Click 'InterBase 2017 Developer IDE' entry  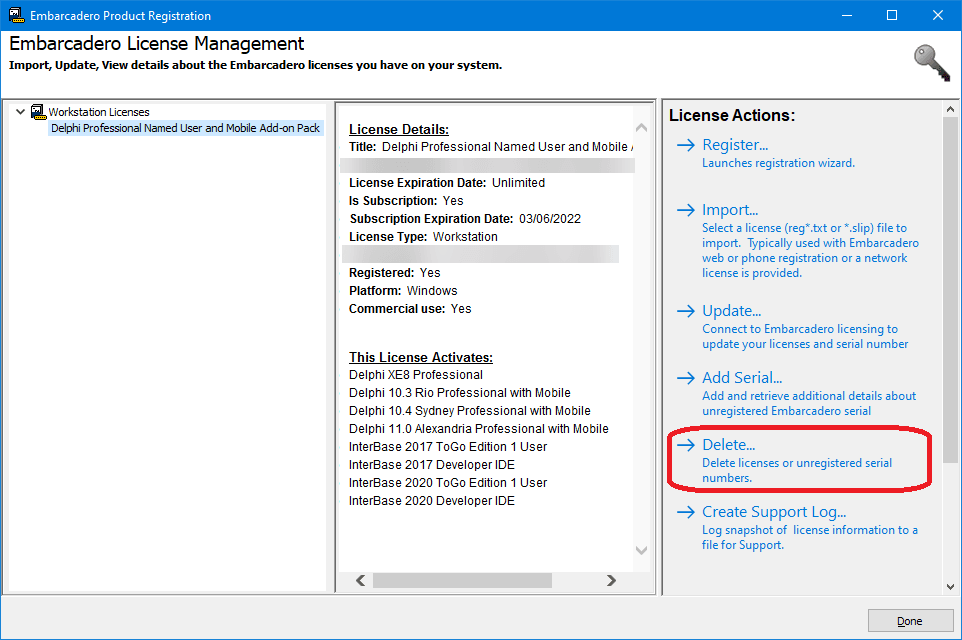[432, 465]
